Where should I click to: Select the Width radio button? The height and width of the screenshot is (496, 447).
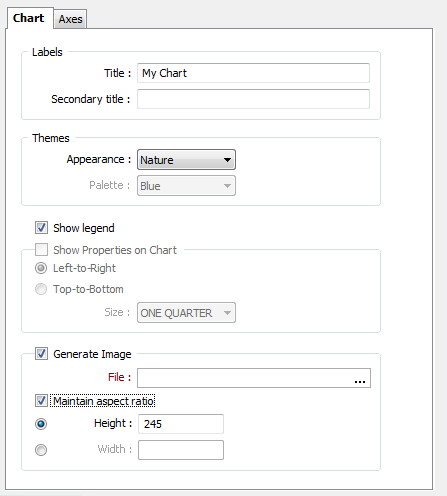(41, 450)
